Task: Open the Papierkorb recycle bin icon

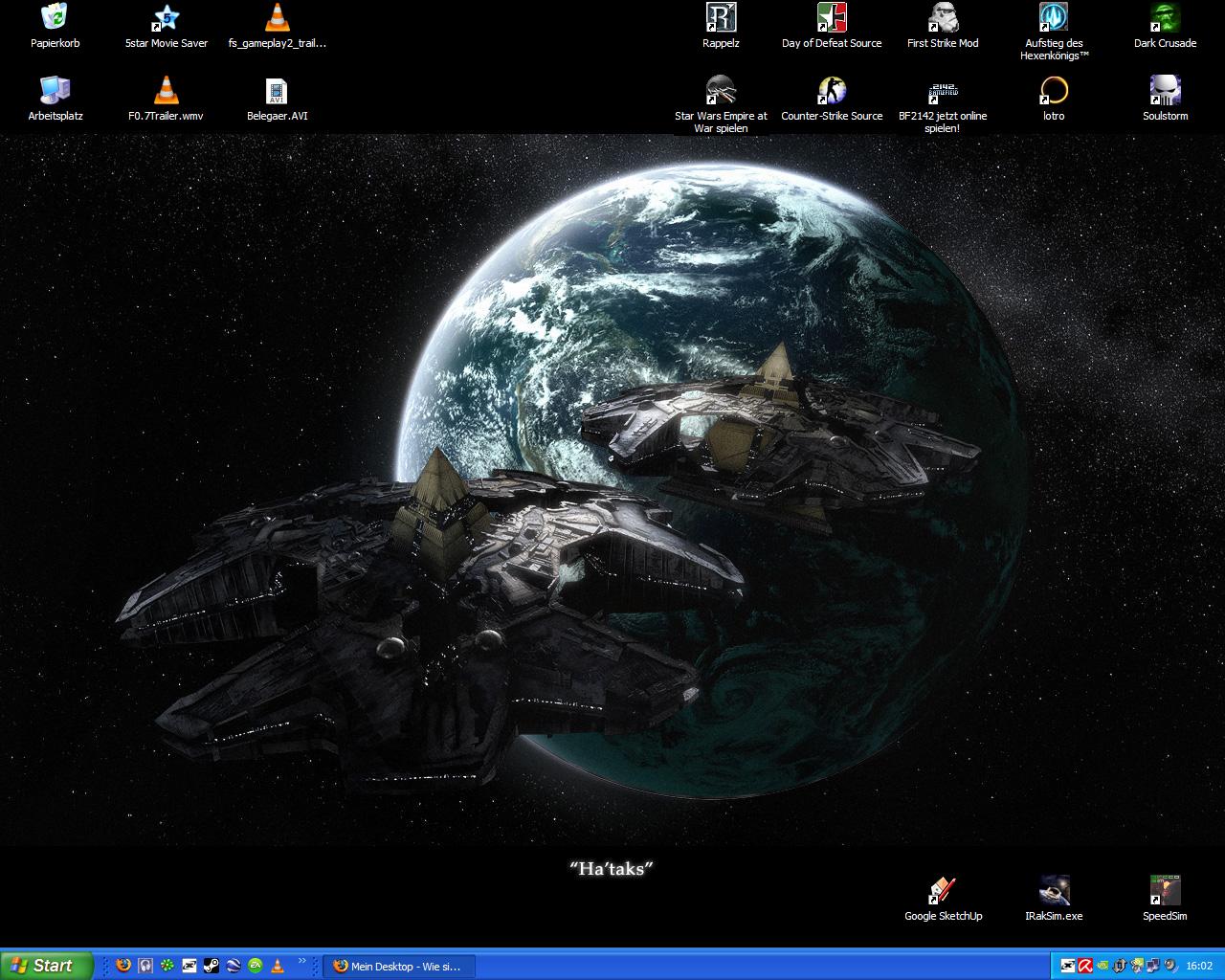Action: (55, 18)
